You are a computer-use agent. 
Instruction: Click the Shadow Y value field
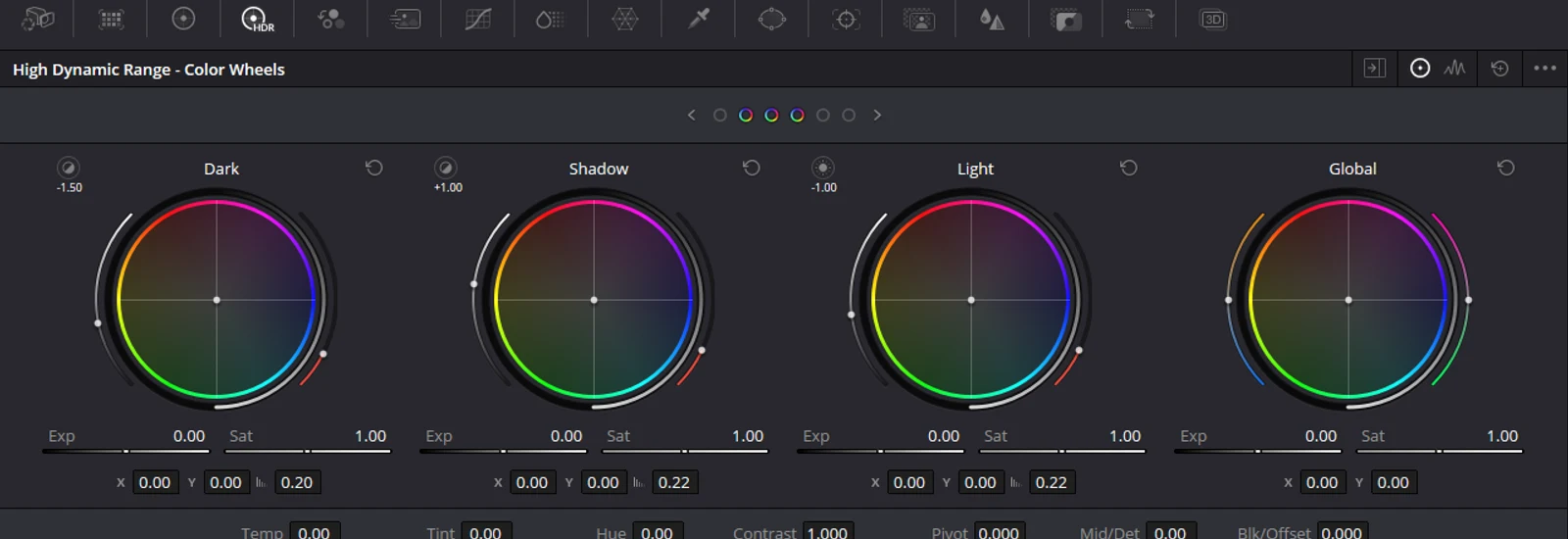pyautogui.click(x=603, y=482)
